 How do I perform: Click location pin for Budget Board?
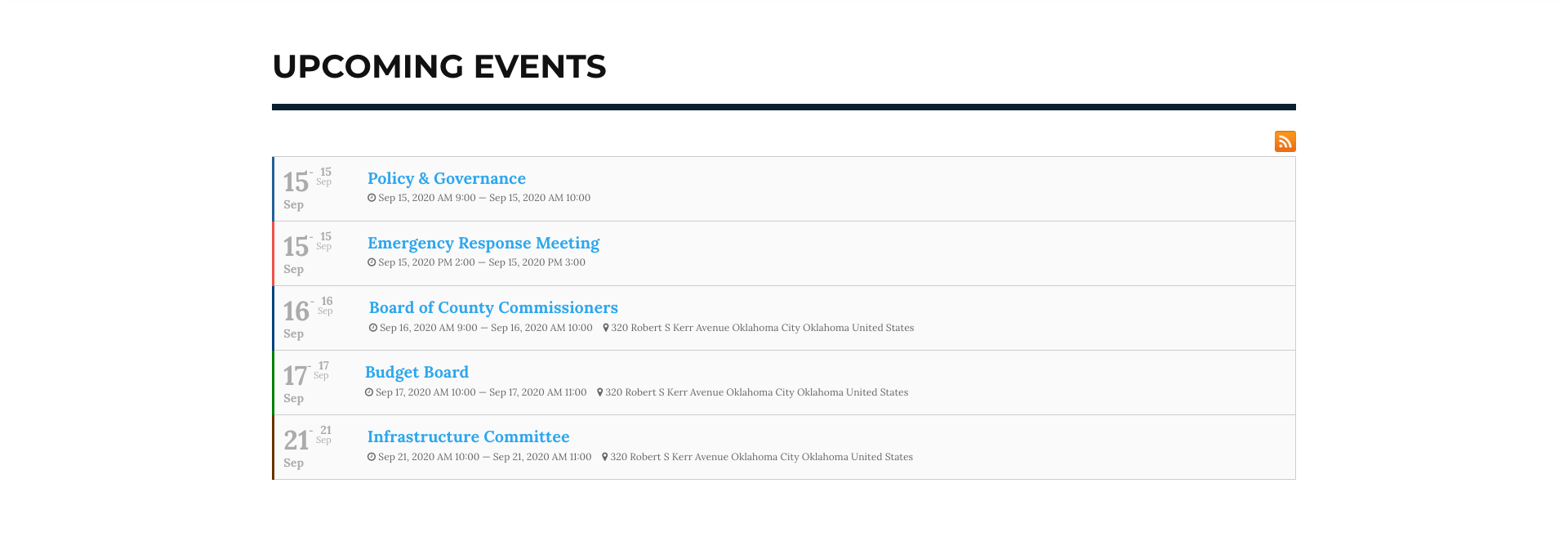click(x=600, y=392)
